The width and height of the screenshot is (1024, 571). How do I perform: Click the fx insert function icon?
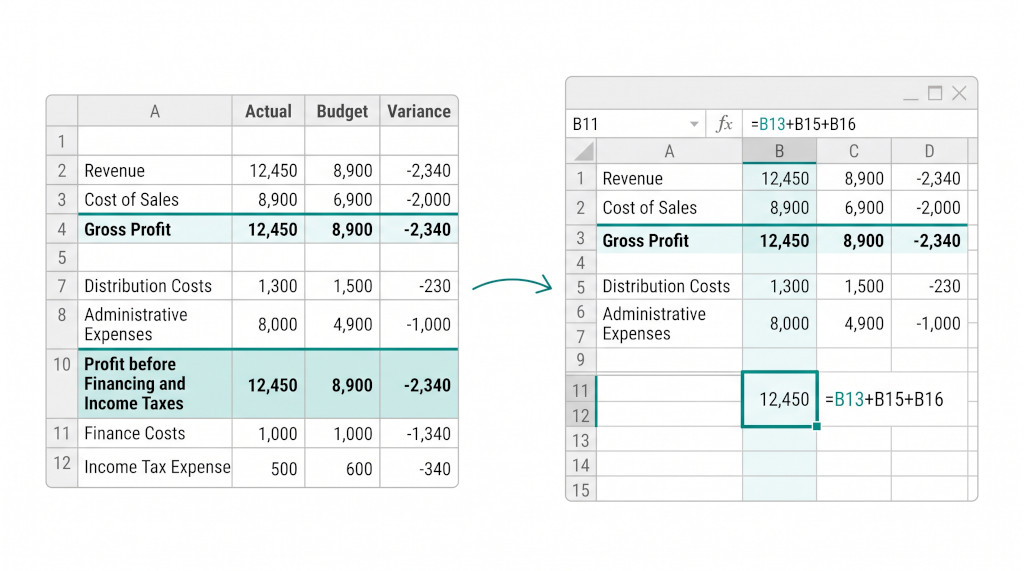click(724, 123)
